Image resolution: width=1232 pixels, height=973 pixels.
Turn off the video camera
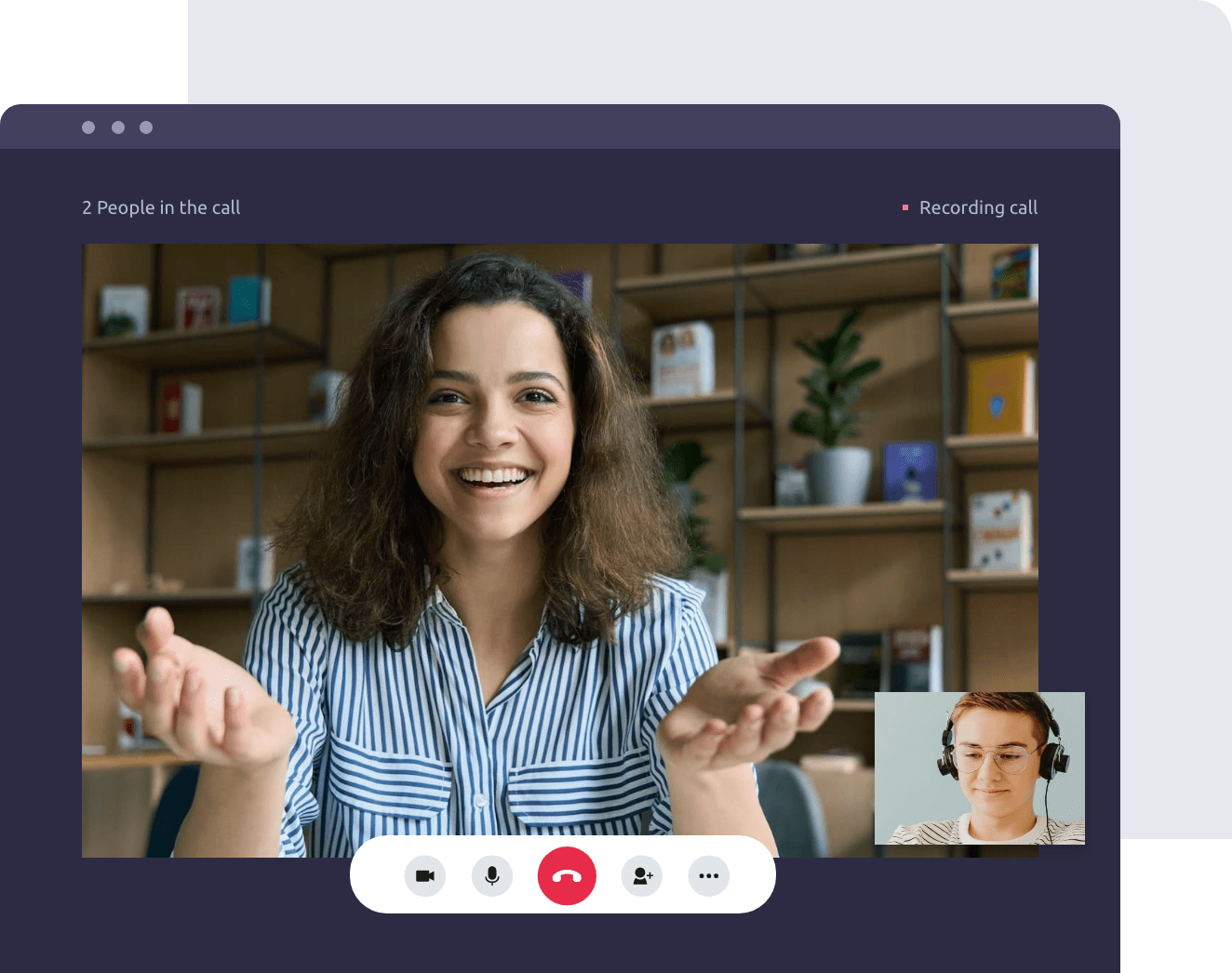425,876
